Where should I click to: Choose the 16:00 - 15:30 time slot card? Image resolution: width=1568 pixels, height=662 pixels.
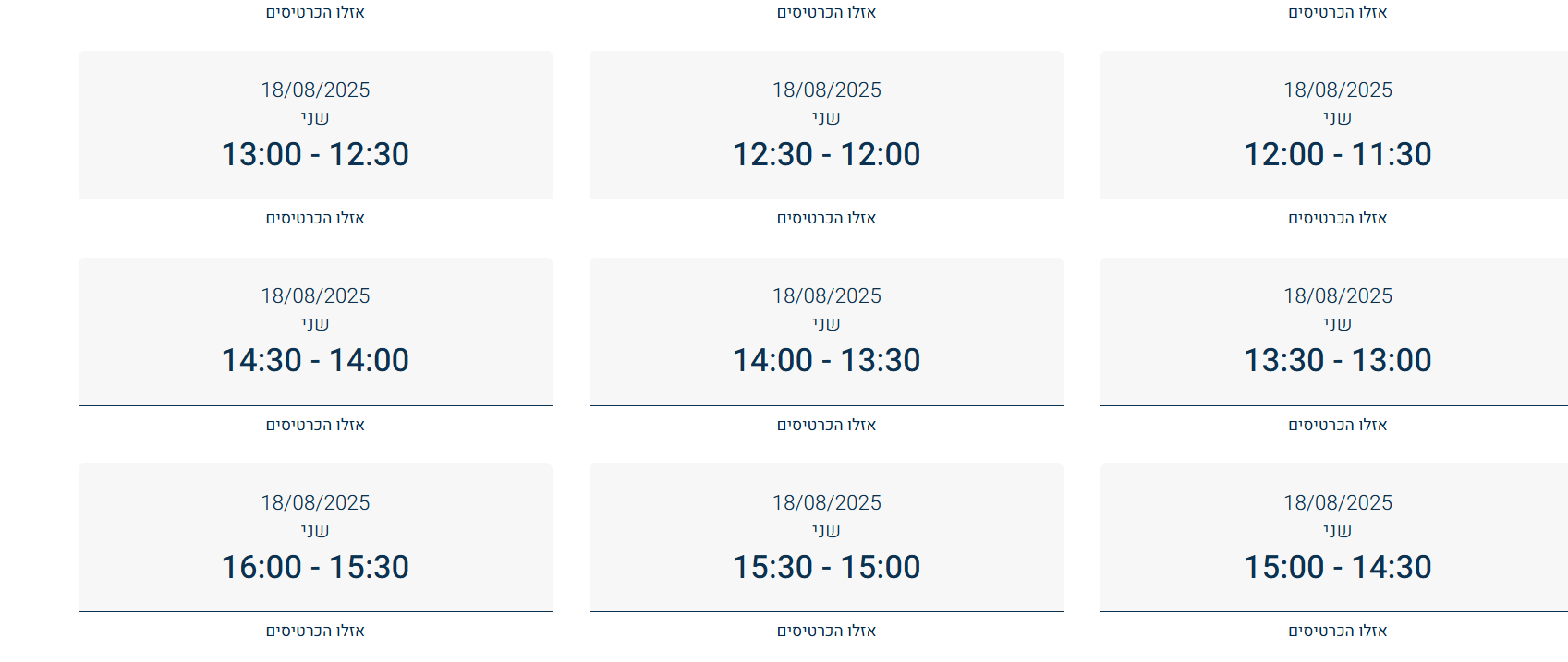point(315,538)
